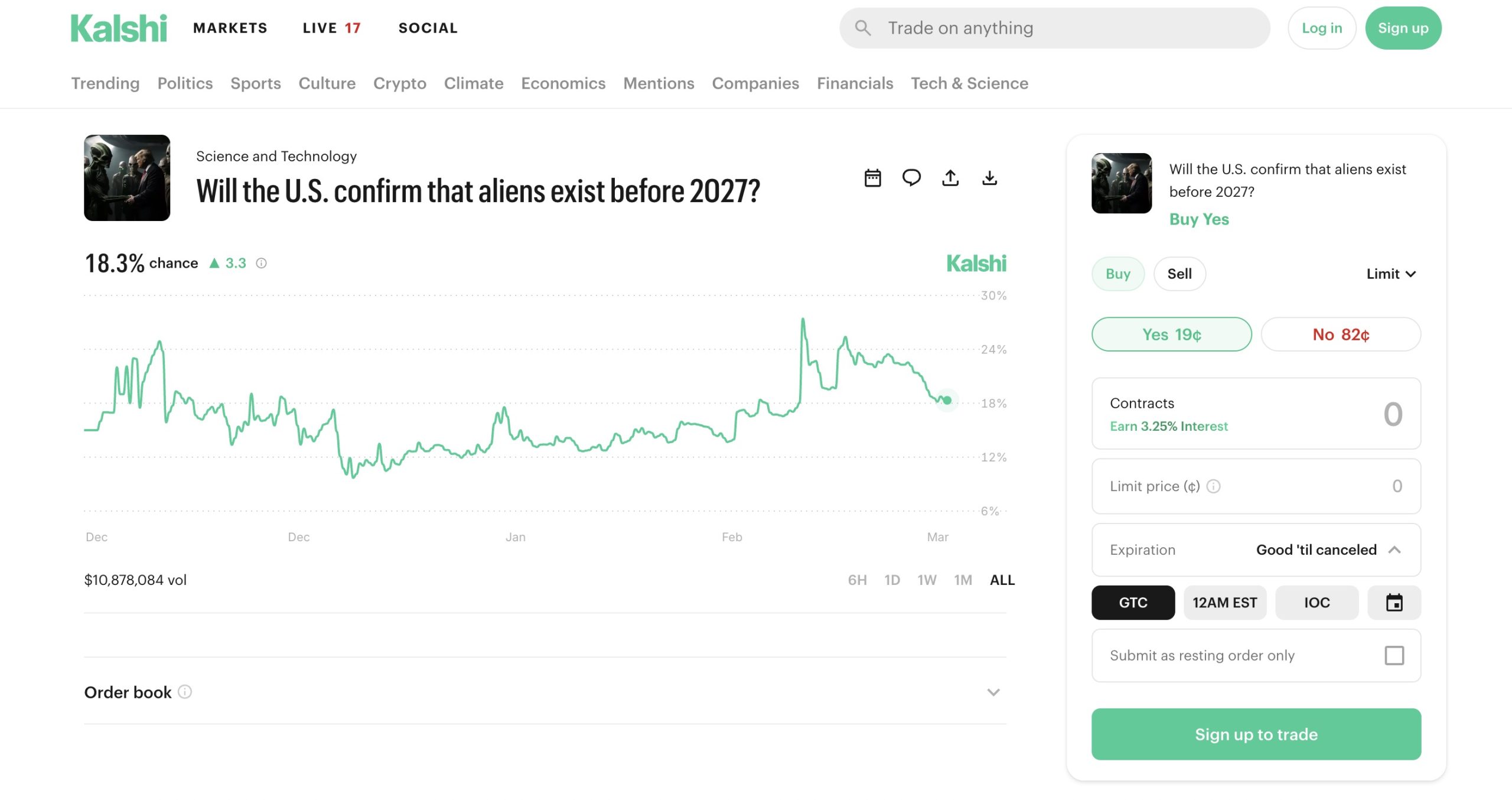
Task: Click the Limit price info icon
Action: click(x=1213, y=486)
